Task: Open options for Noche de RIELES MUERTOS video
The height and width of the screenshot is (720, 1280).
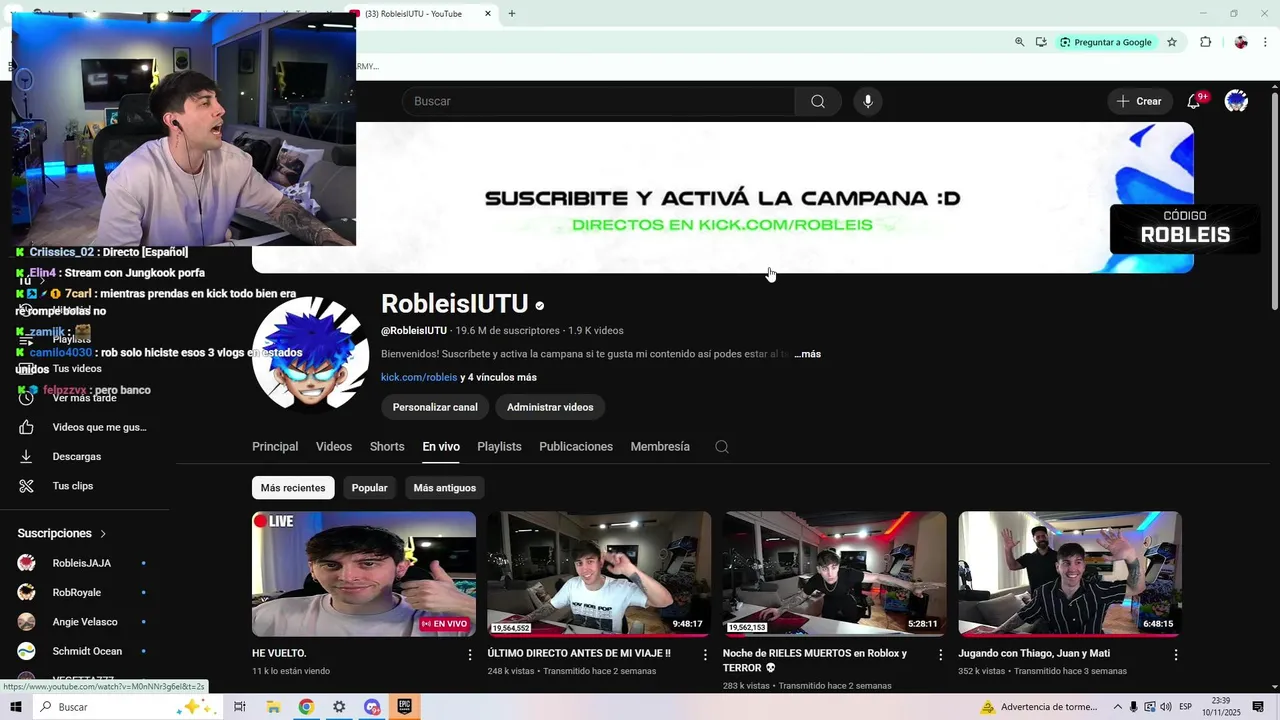Action: [x=940, y=655]
